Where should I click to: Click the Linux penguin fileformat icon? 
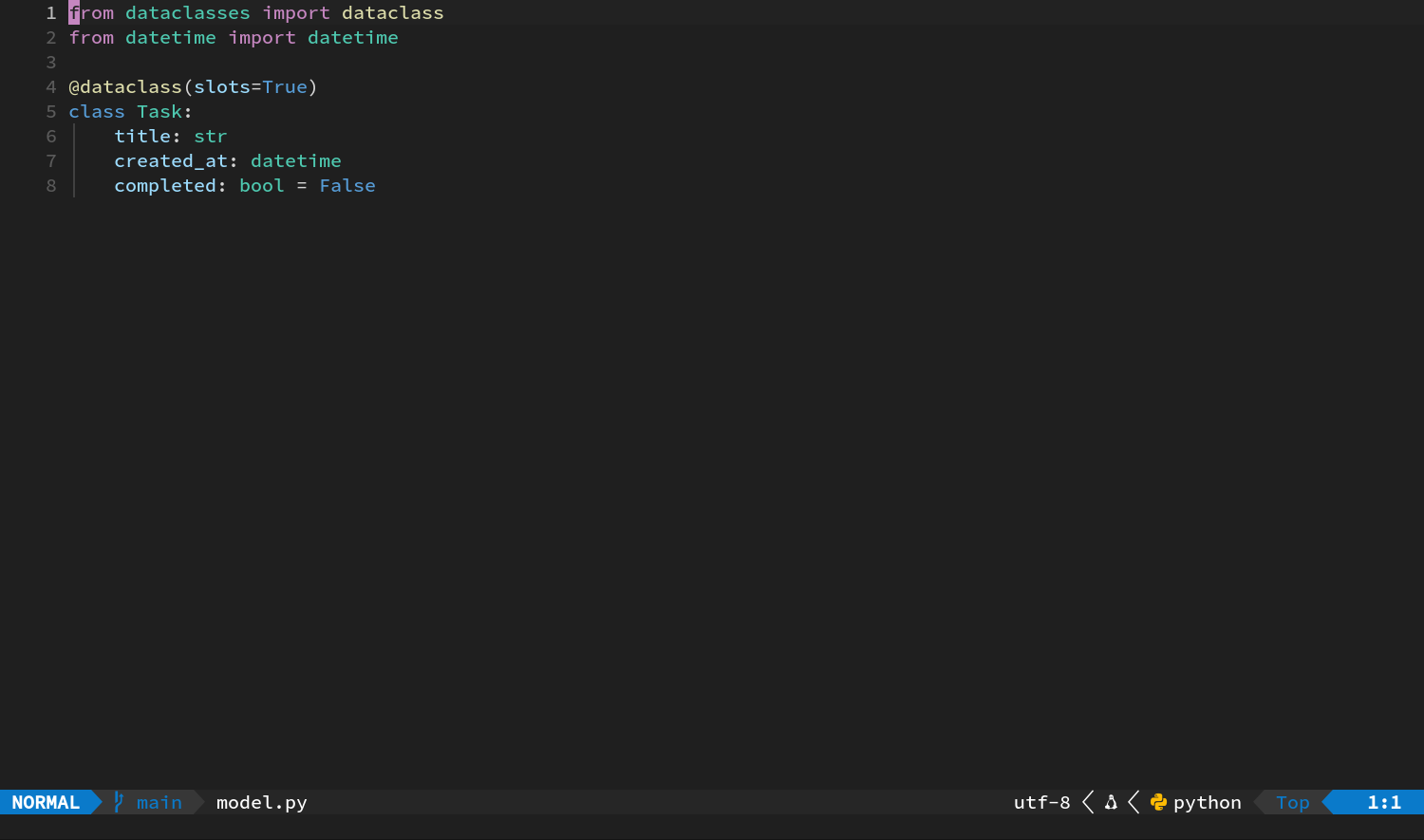[1111, 802]
